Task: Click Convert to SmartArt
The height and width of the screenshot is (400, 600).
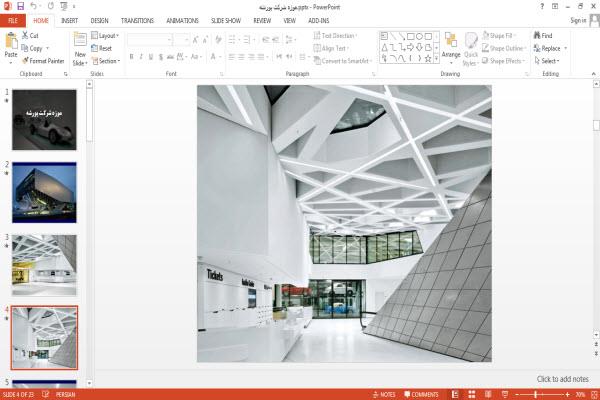Action: pos(343,61)
